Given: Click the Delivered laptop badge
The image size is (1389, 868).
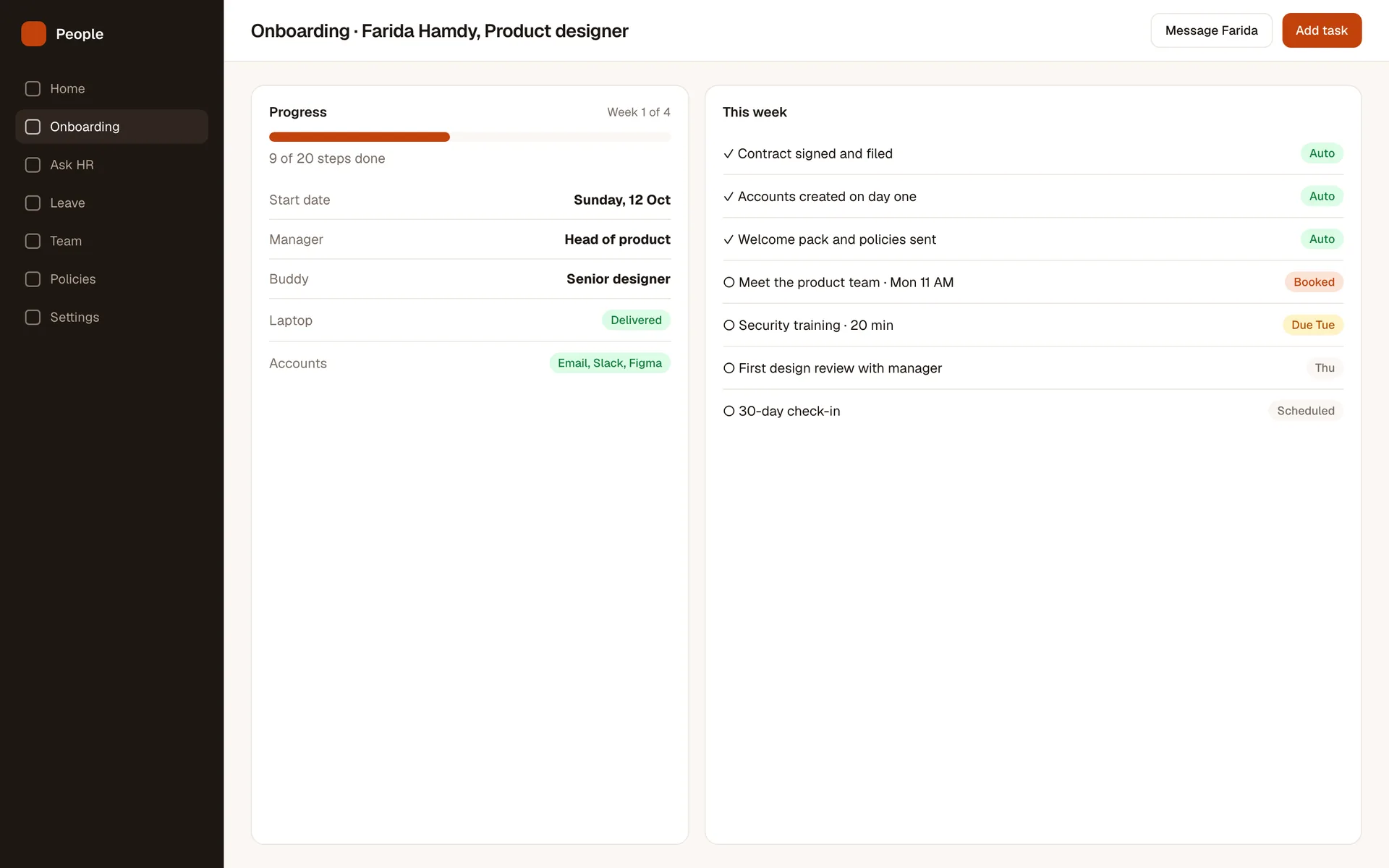Looking at the screenshot, I should (636, 320).
